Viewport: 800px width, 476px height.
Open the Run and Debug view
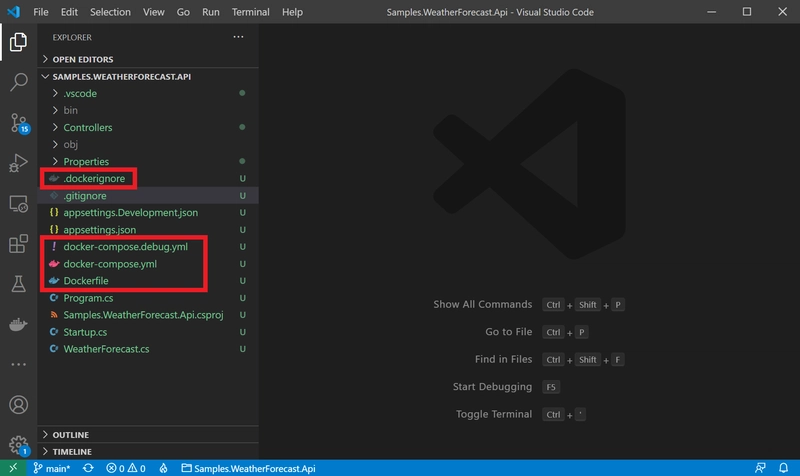click(x=18, y=163)
